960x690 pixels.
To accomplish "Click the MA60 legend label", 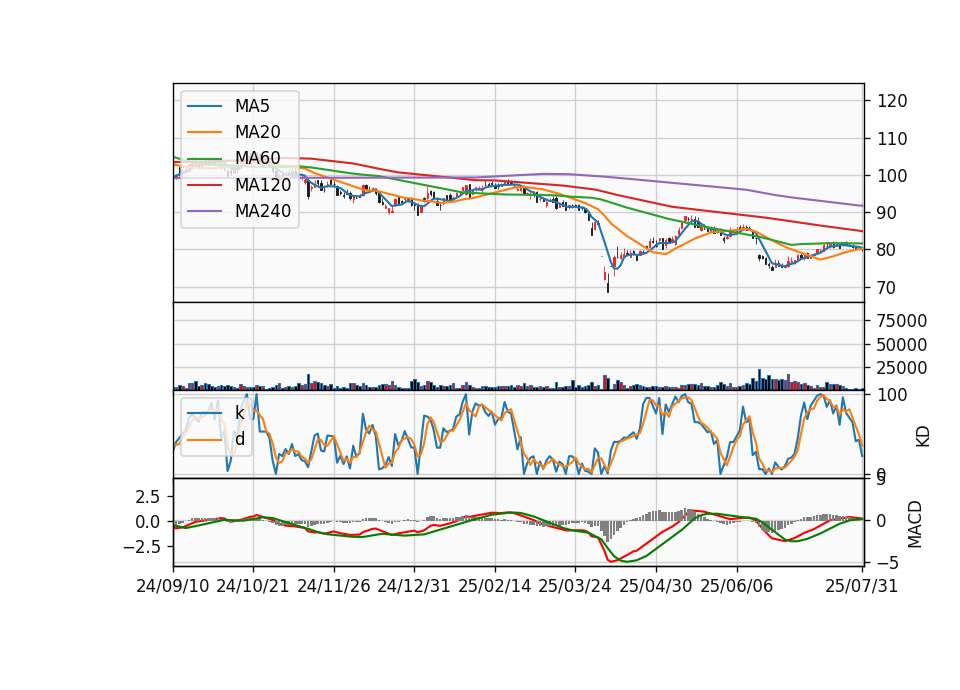I will [x=257, y=158].
